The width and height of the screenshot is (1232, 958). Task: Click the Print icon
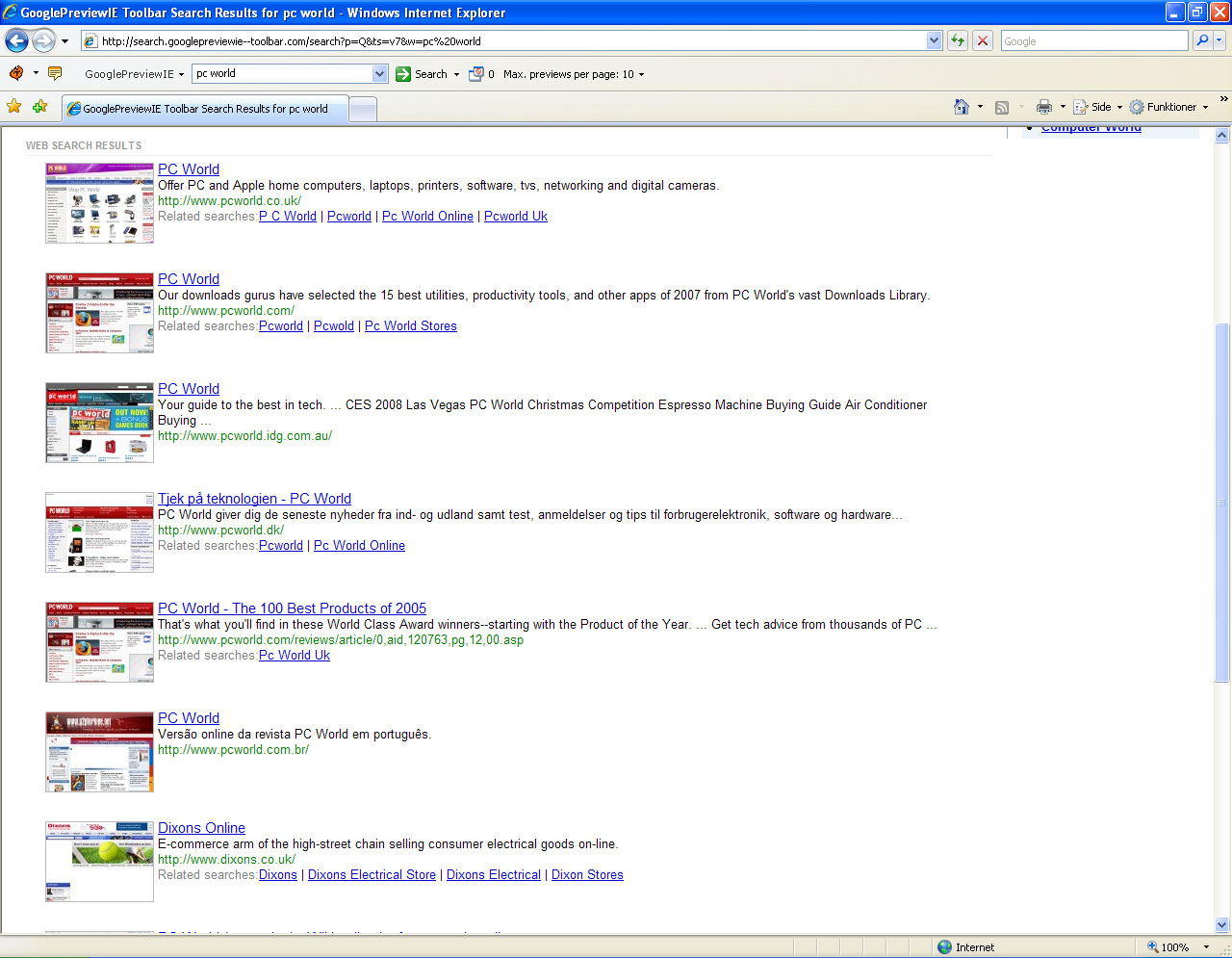pos(1044,107)
